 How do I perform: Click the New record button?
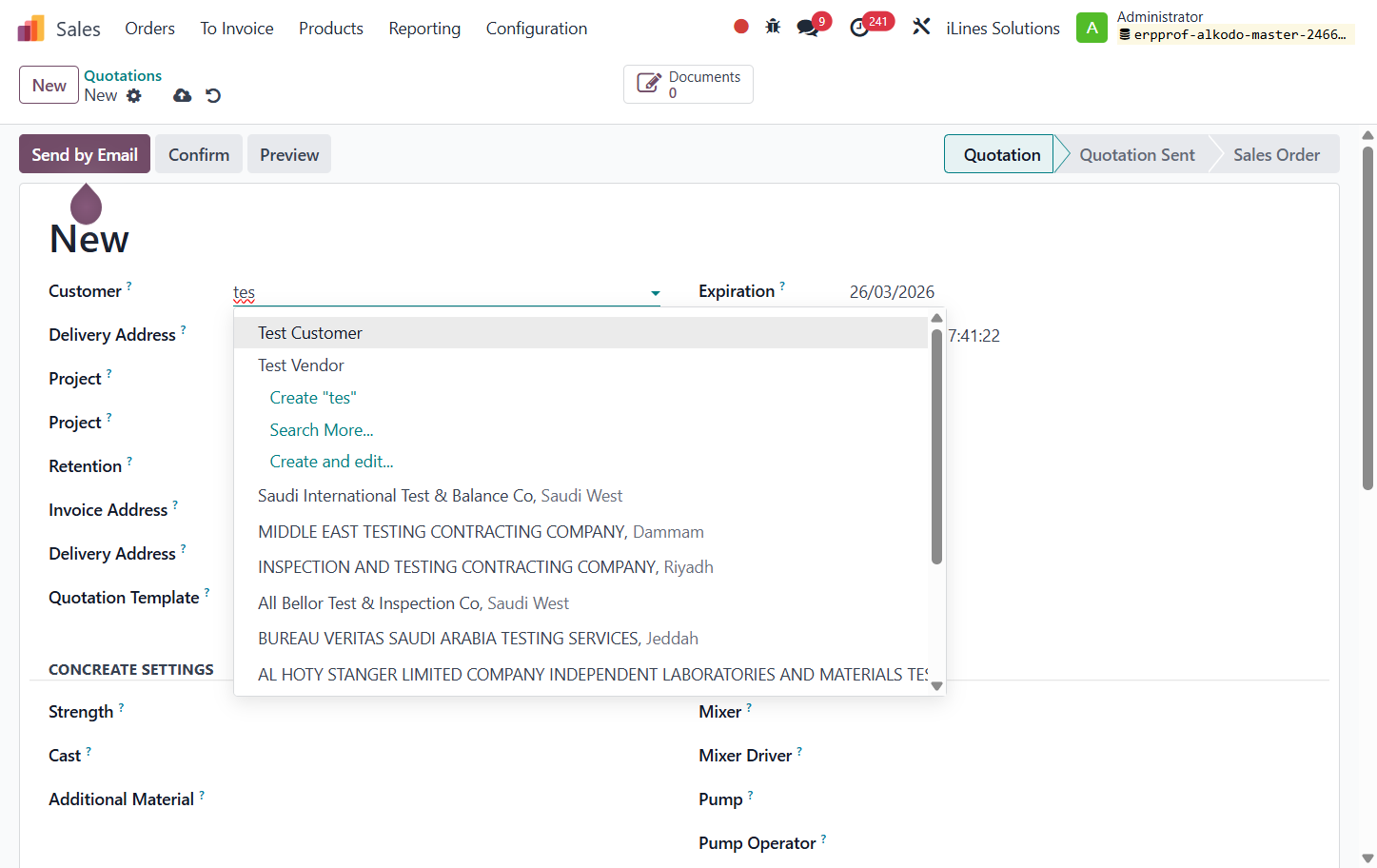[x=49, y=85]
